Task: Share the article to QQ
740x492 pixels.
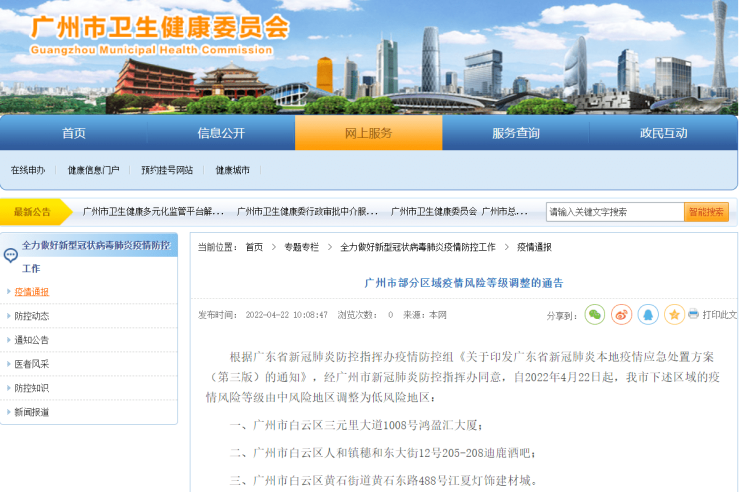Action: (648, 314)
